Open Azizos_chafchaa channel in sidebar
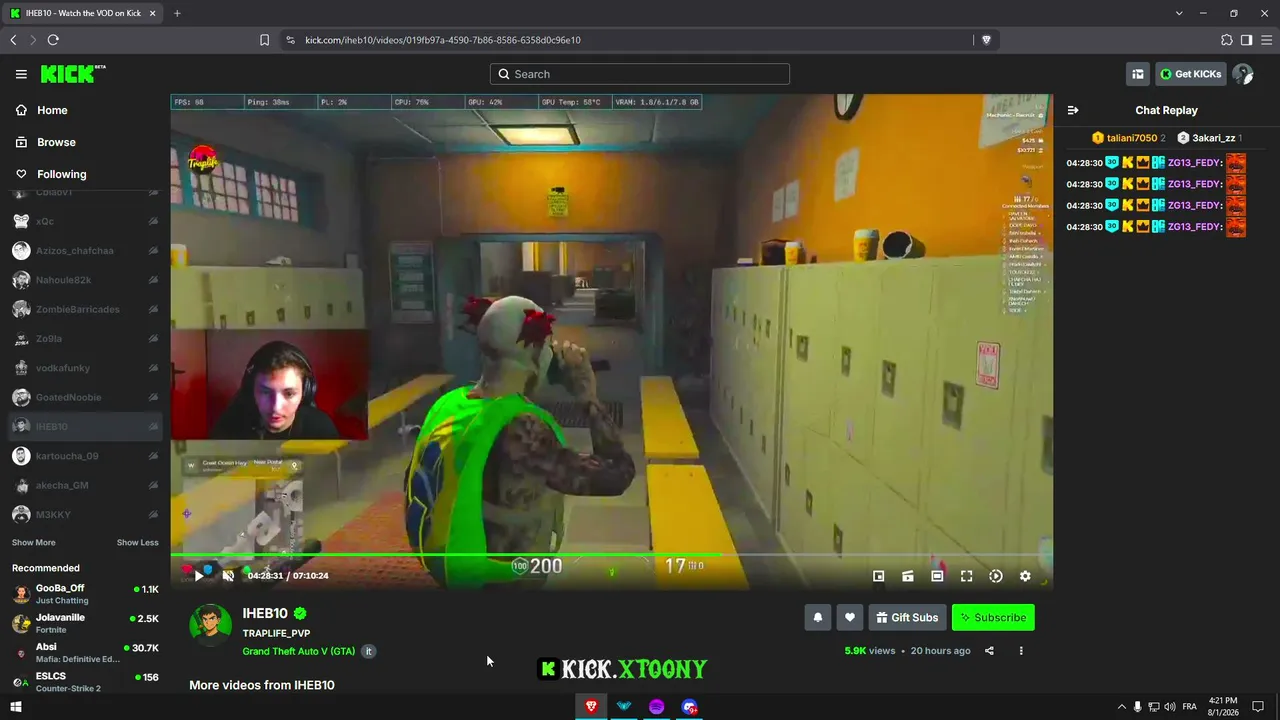The height and width of the screenshot is (720, 1280). tap(85, 251)
